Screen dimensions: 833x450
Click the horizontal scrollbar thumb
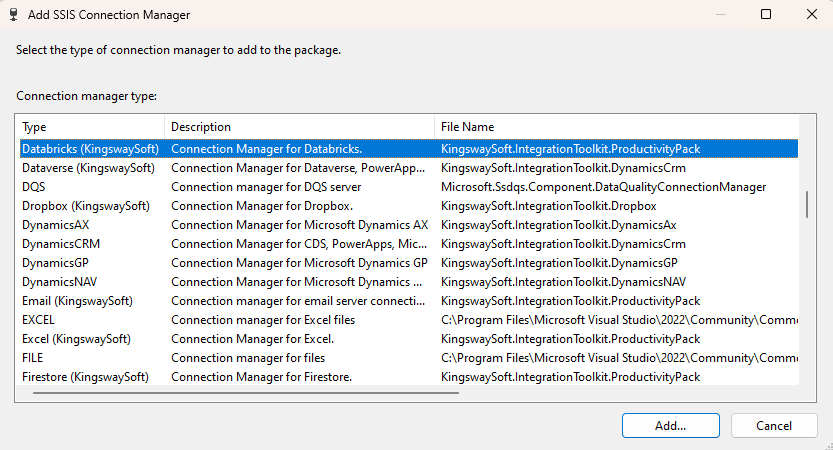point(245,393)
